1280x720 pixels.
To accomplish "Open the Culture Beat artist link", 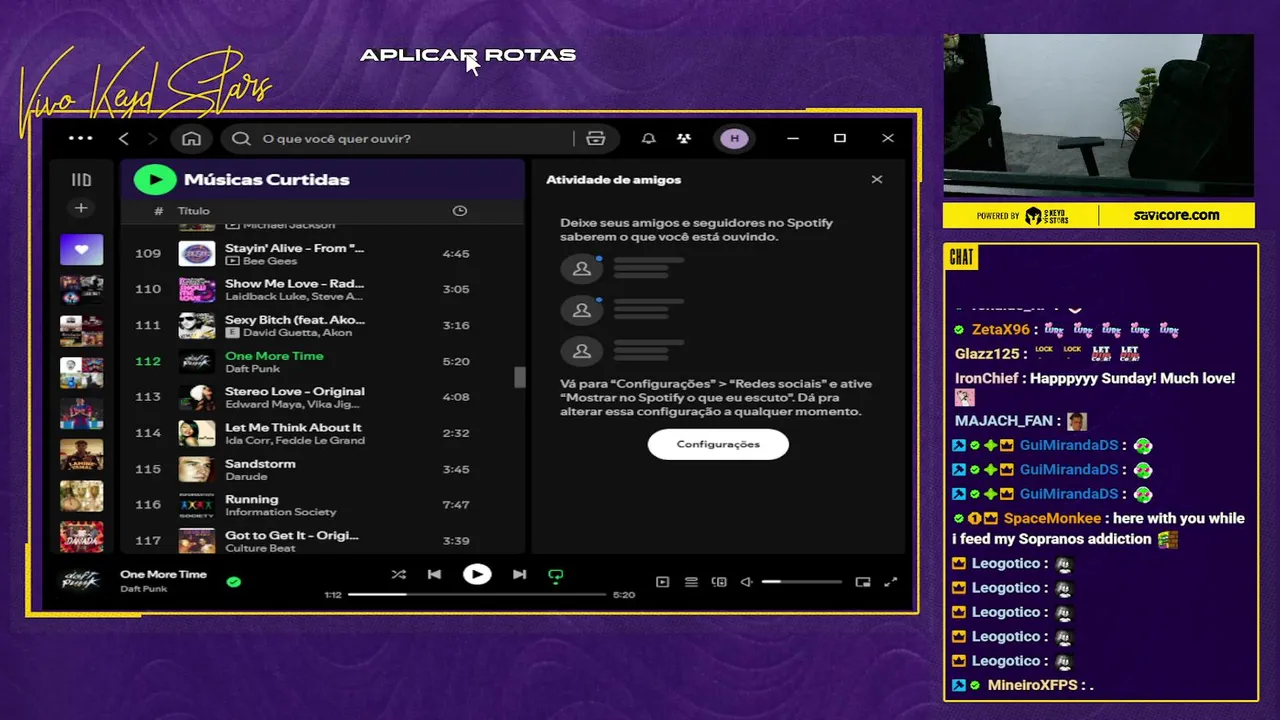I will [260, 548].
